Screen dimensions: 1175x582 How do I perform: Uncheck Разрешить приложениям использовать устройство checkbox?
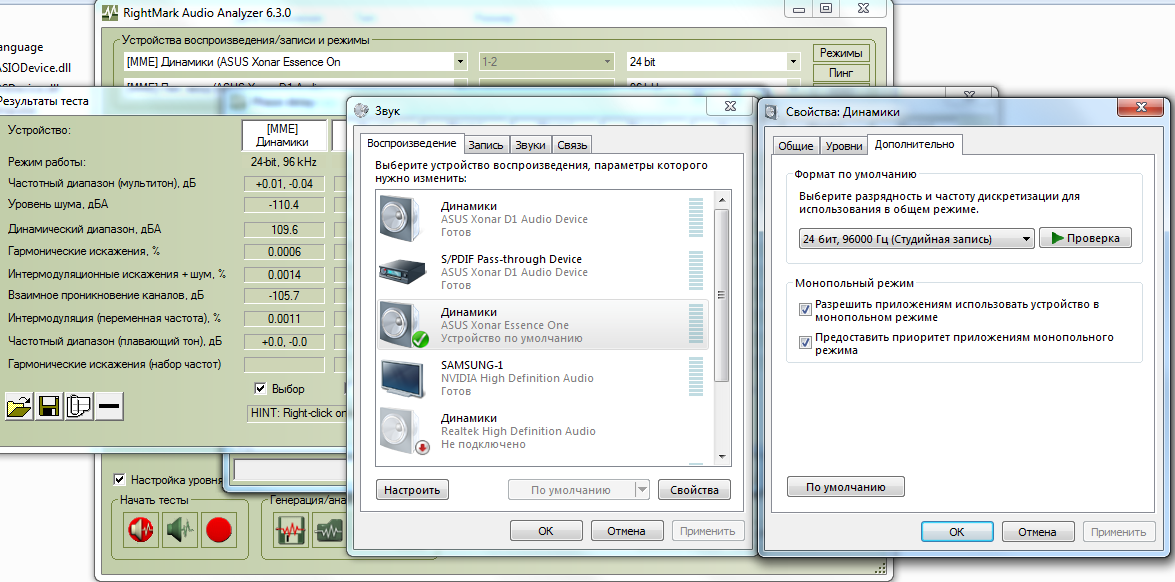pos(806,309)
